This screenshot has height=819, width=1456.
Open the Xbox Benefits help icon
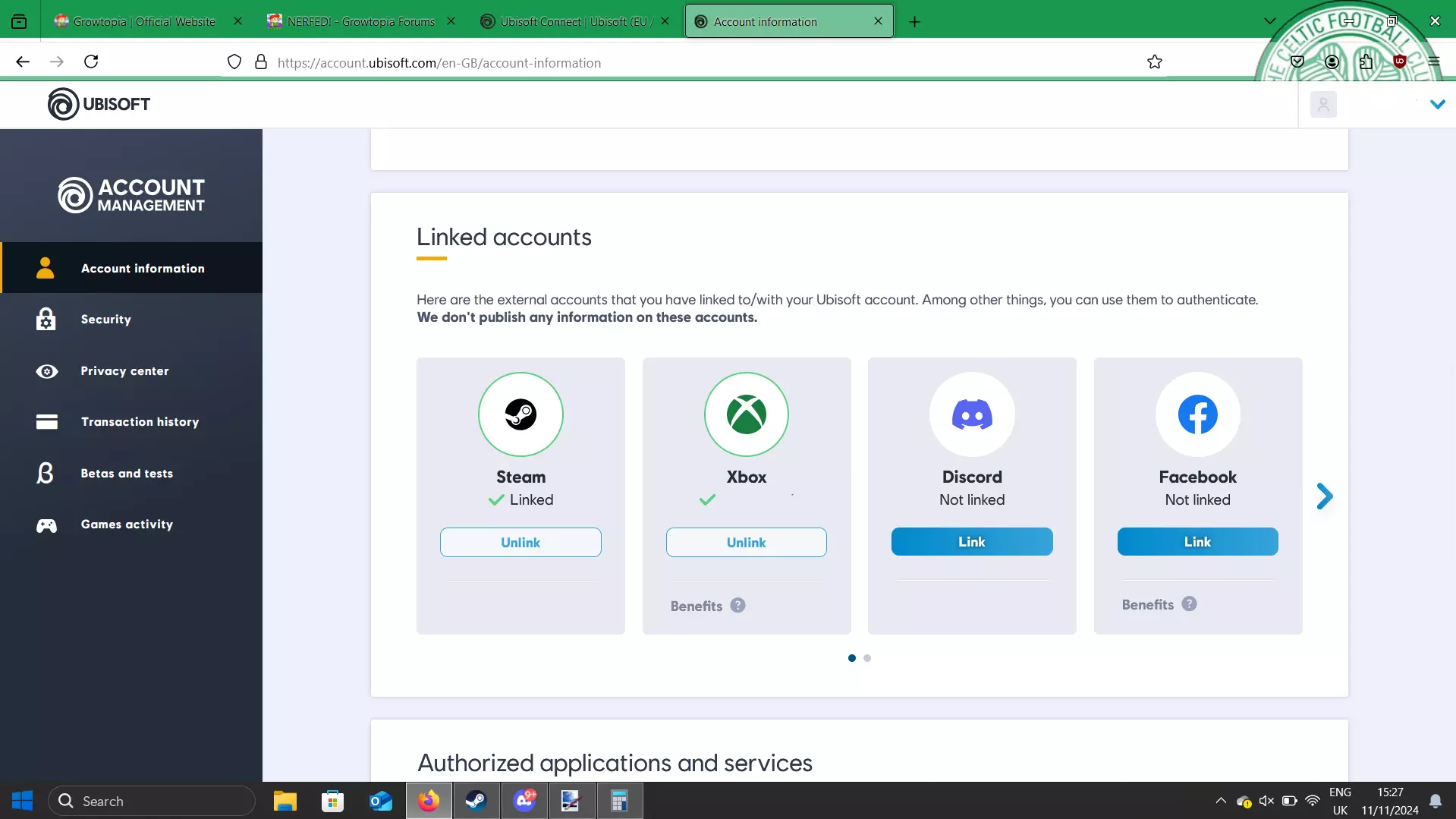[737, 606]
